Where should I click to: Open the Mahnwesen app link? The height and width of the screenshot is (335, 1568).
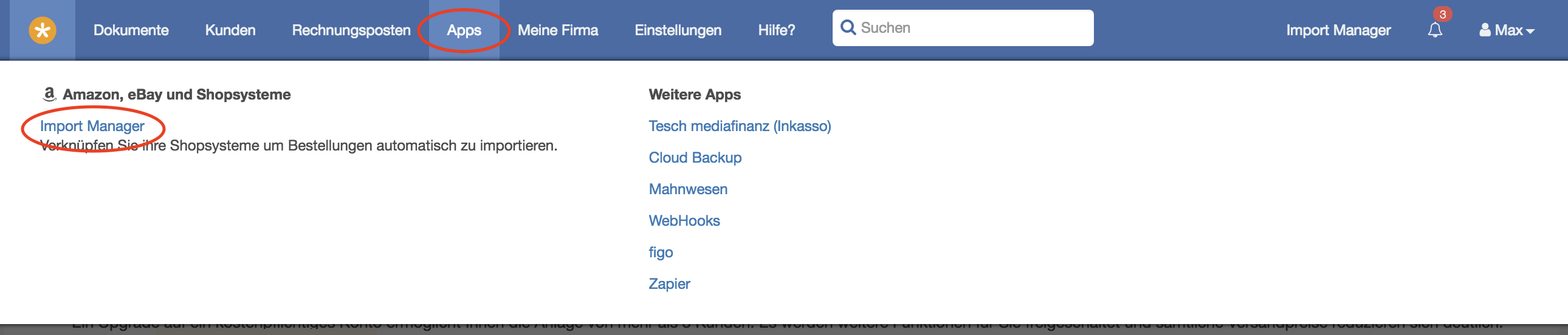point(688,189)
